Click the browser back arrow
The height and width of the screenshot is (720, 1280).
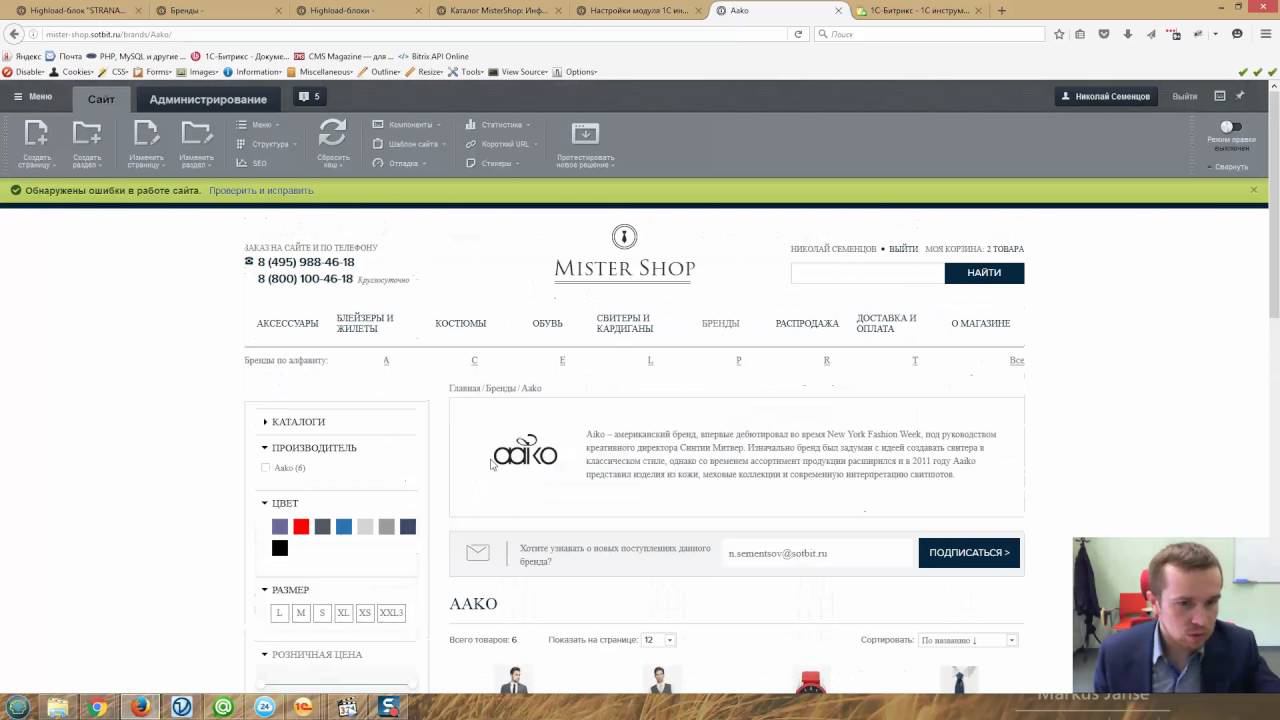point(13,34)
